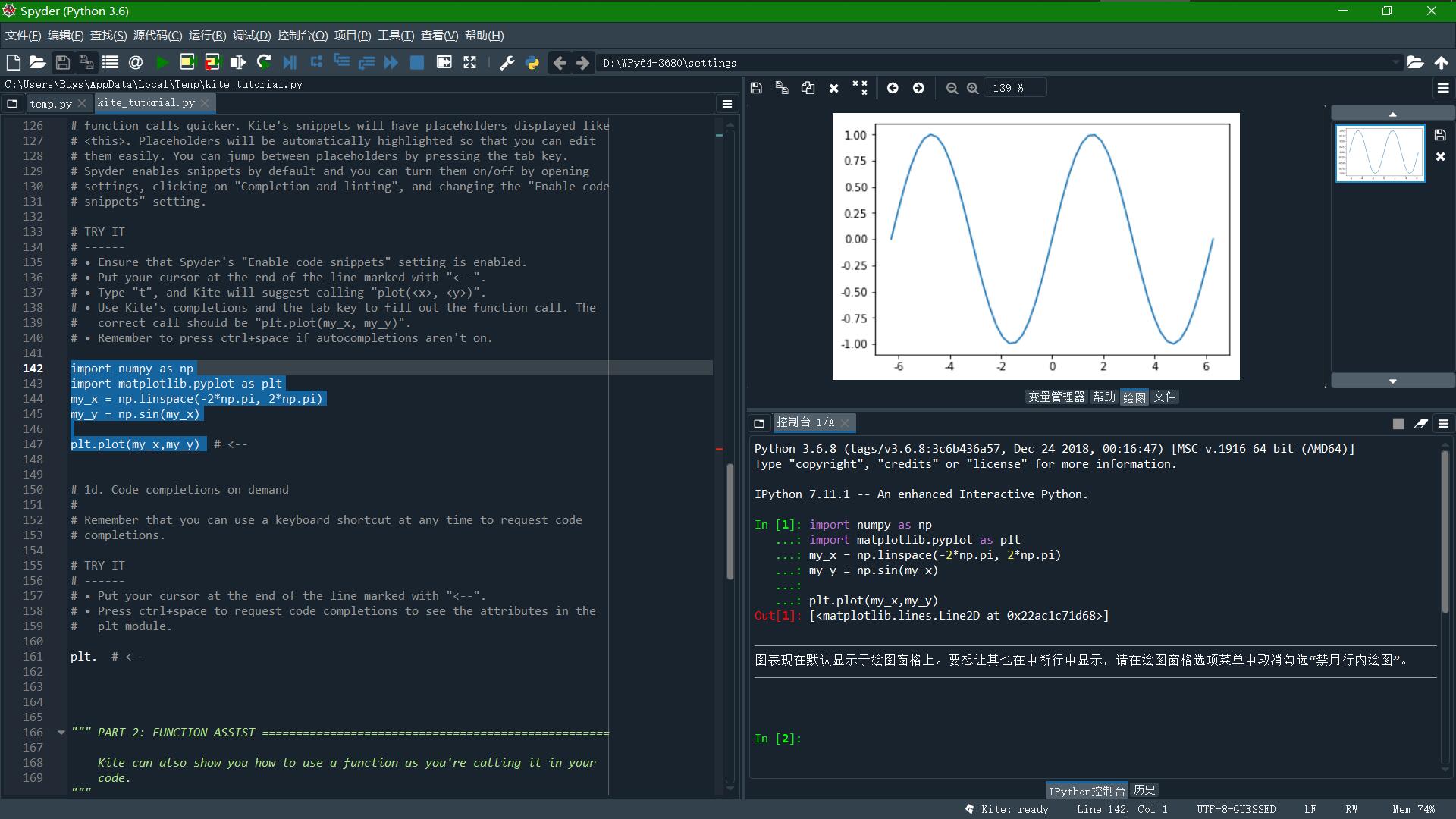Expand working directory path dropdown

pos(1395,63)
